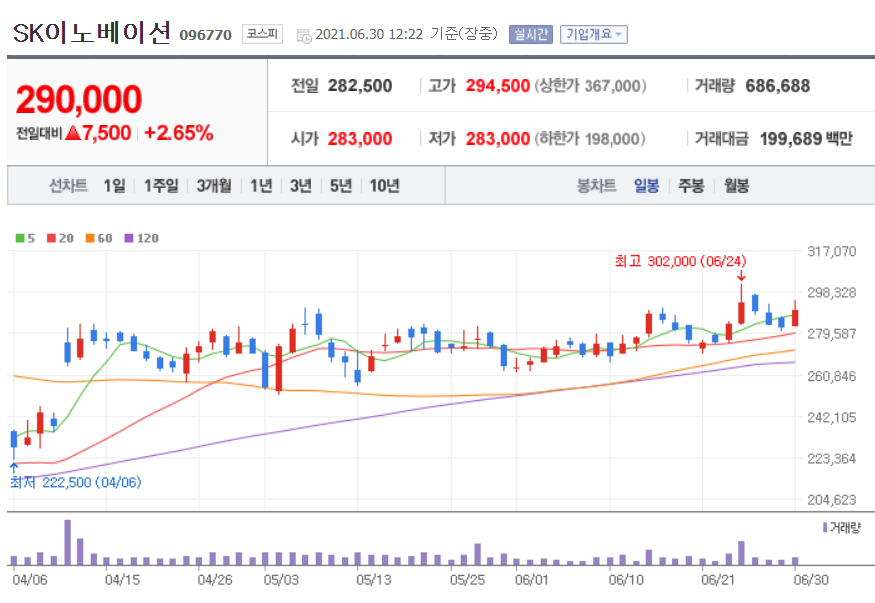Switch to 일봉 daily candle chart
This screenshot has width=875, height=603.
pyautogui.click(x=646, y=185)
